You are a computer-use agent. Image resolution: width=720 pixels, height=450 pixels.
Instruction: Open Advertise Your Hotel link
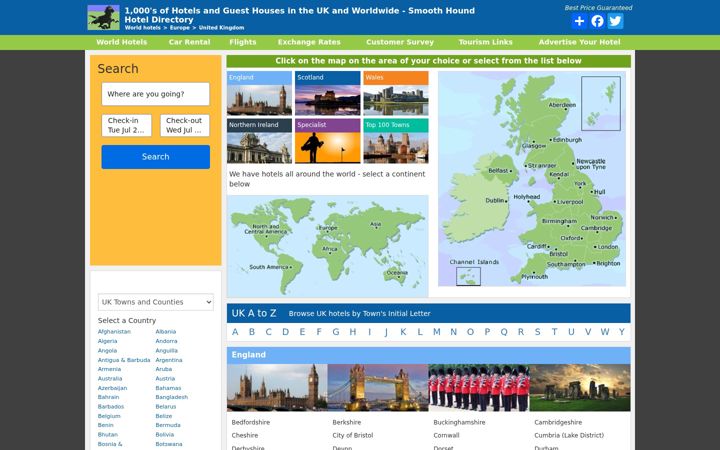coord(579,42)
